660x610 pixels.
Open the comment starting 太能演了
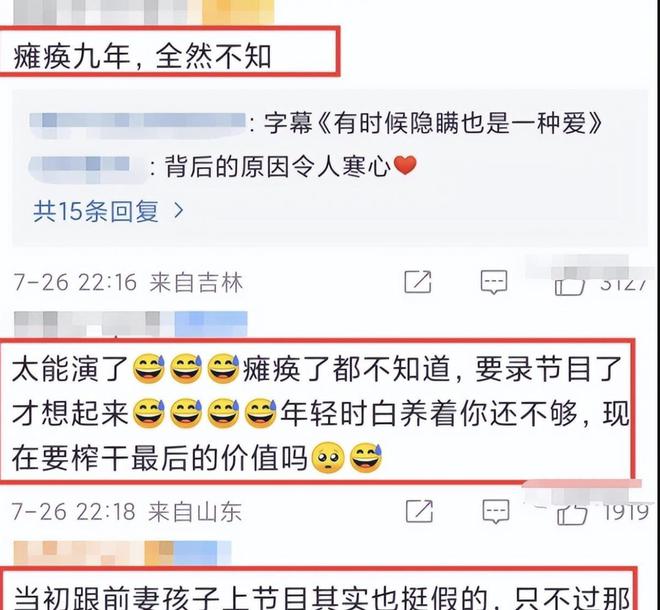tap(317, 413)
